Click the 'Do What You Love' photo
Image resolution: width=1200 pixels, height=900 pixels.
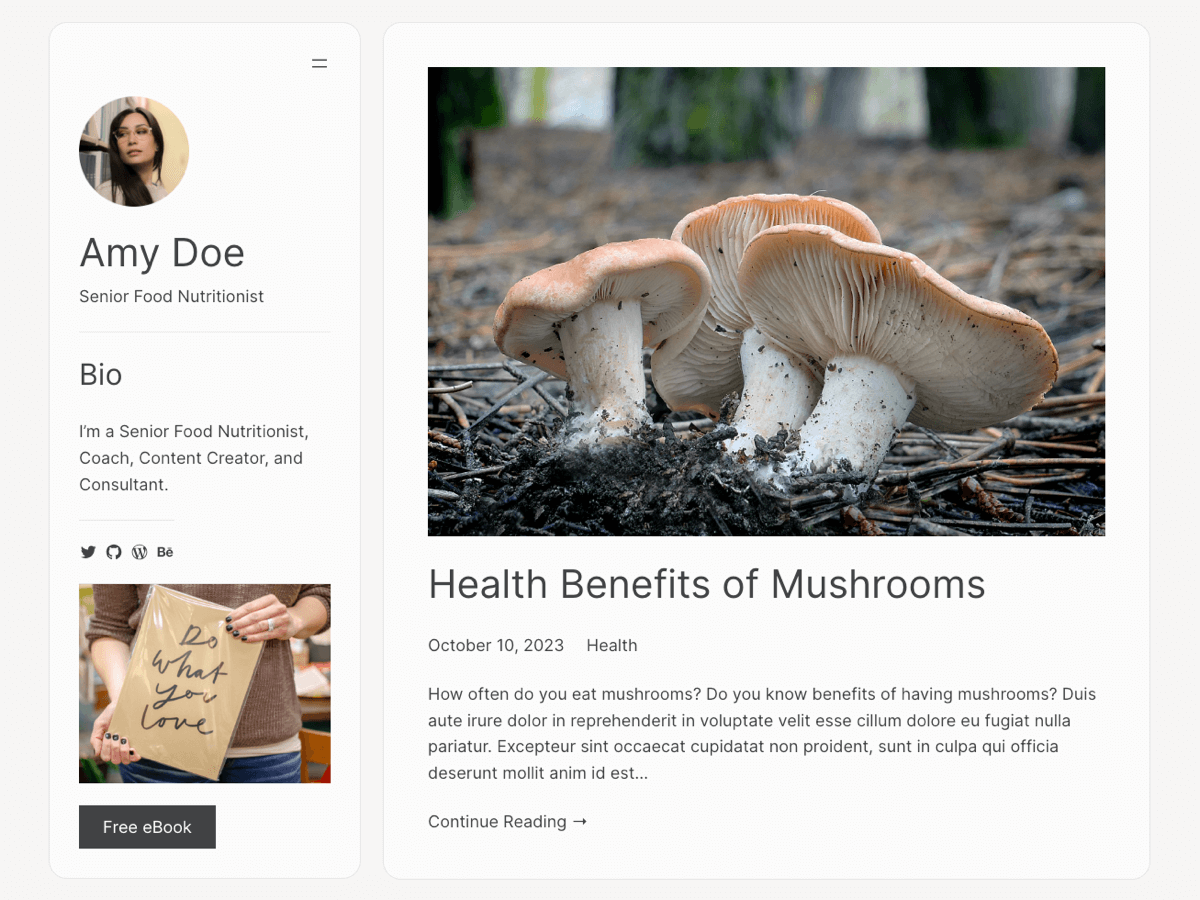[204, 683]
